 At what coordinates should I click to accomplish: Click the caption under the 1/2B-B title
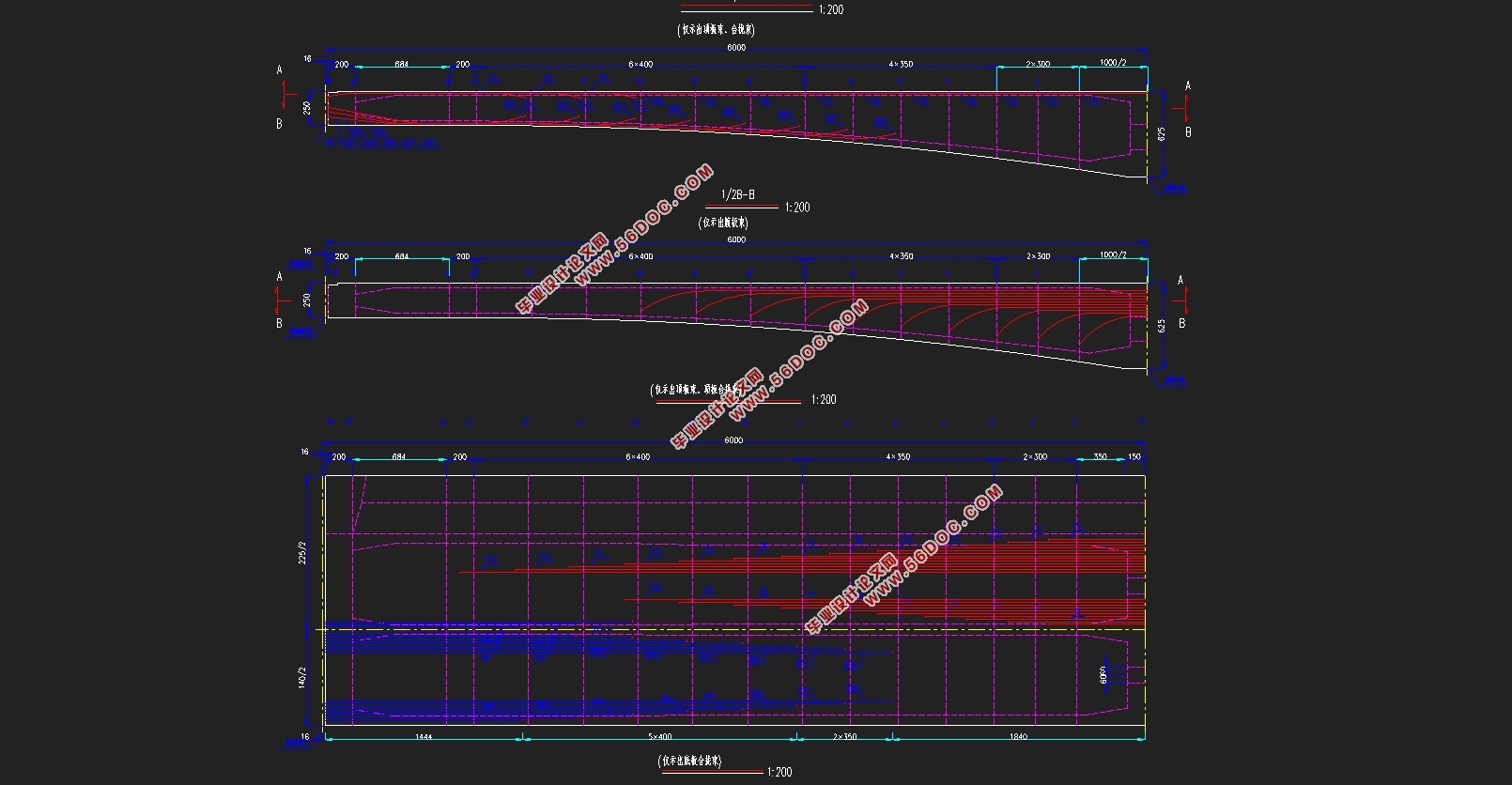(723, 223)
